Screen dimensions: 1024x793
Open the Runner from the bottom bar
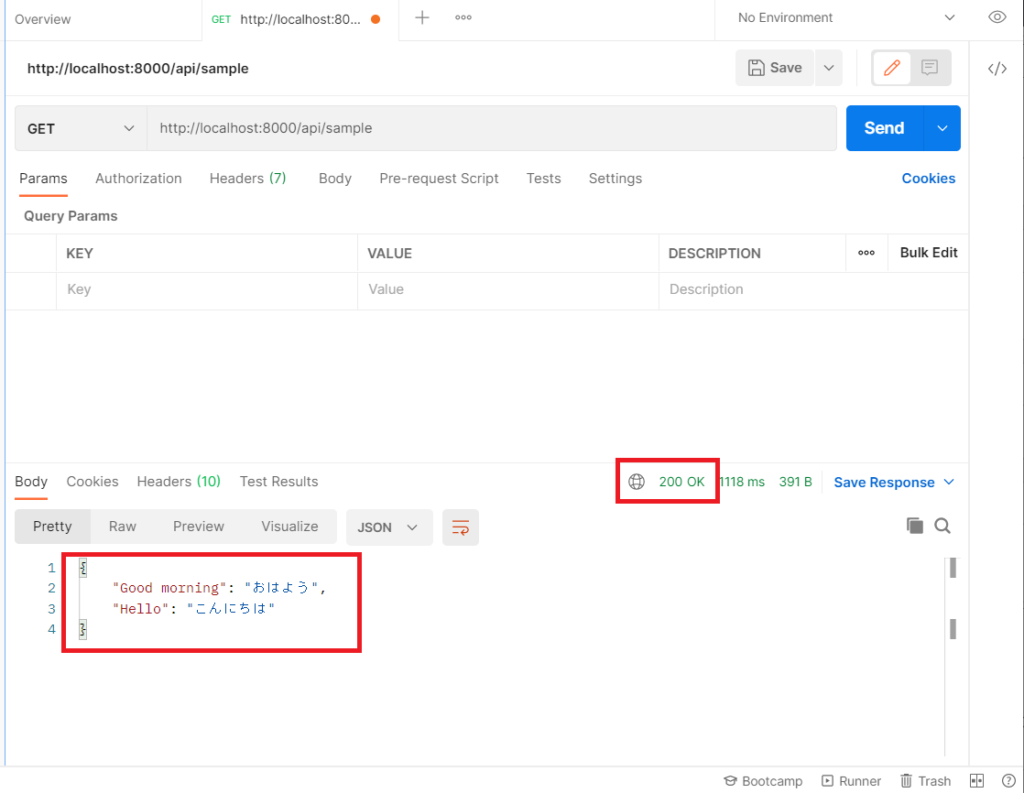(851, 781)
